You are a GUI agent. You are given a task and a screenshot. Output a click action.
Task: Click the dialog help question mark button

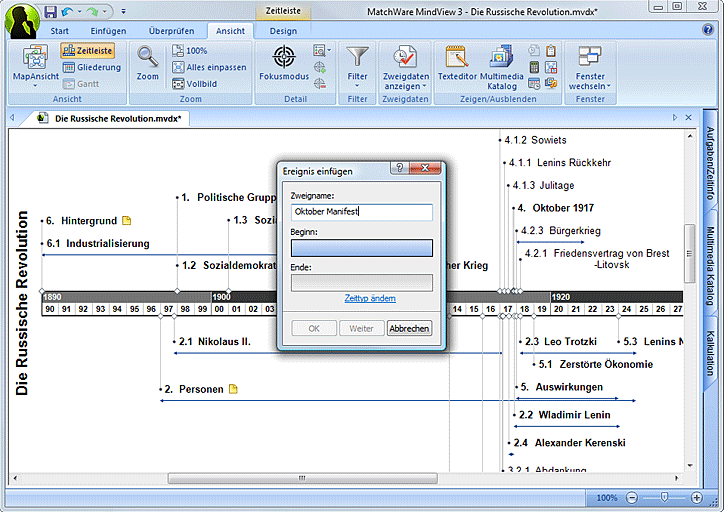400,168
